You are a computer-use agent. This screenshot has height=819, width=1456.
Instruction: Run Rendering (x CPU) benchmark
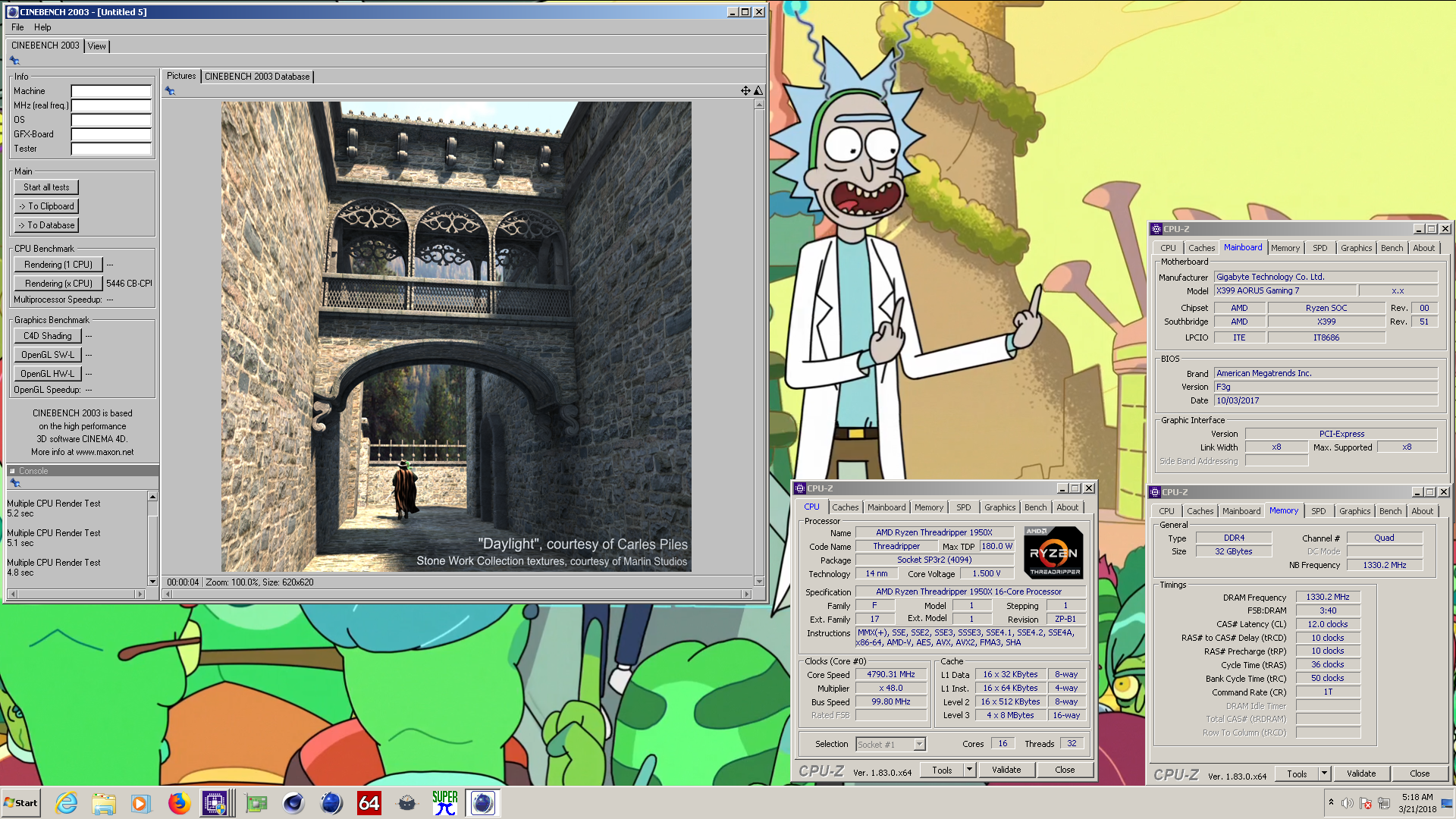tap(58, 284)
